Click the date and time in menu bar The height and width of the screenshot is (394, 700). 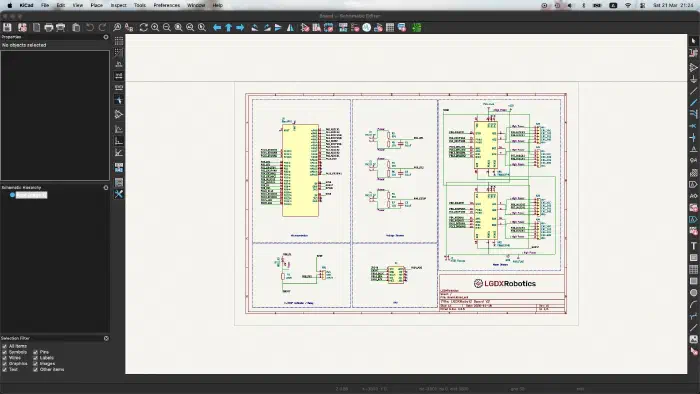(x=674, y=5)
